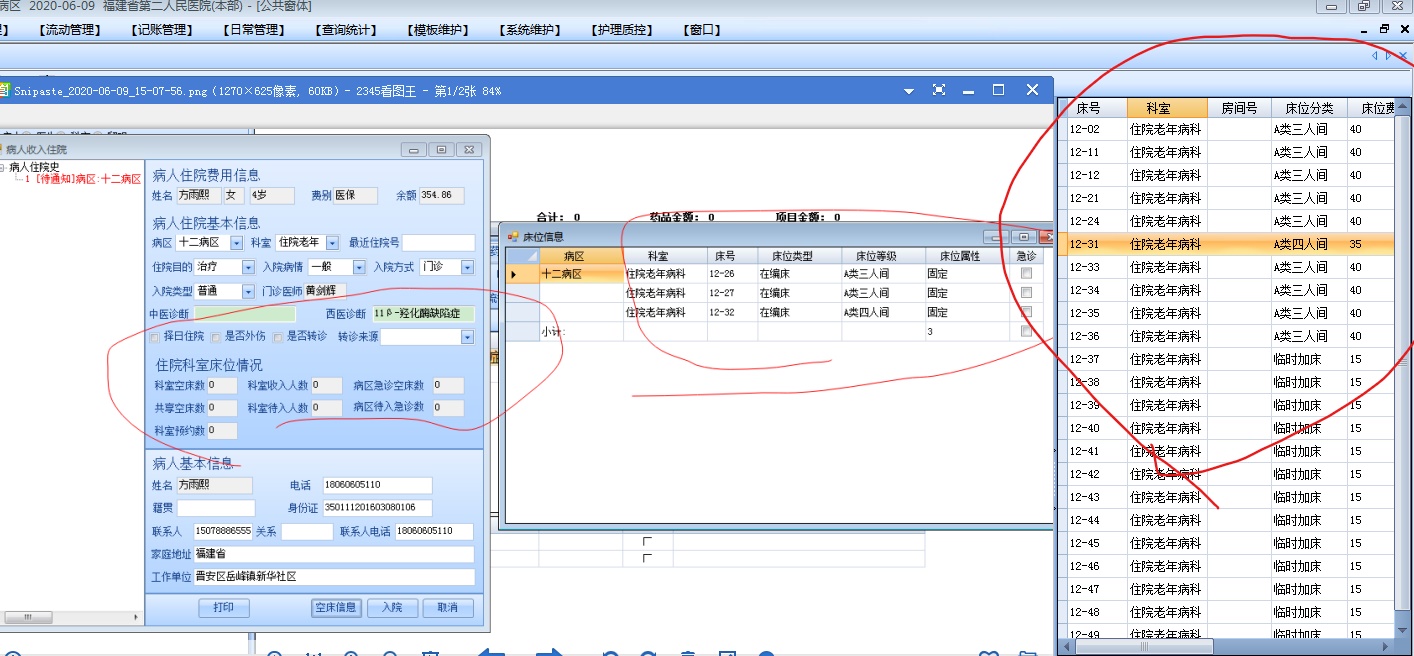Tick the 急诊 checkbox for bed 12-27
Image resolution: width=1414 pixels, height=656 pixels.
(x=1026, y=293)
